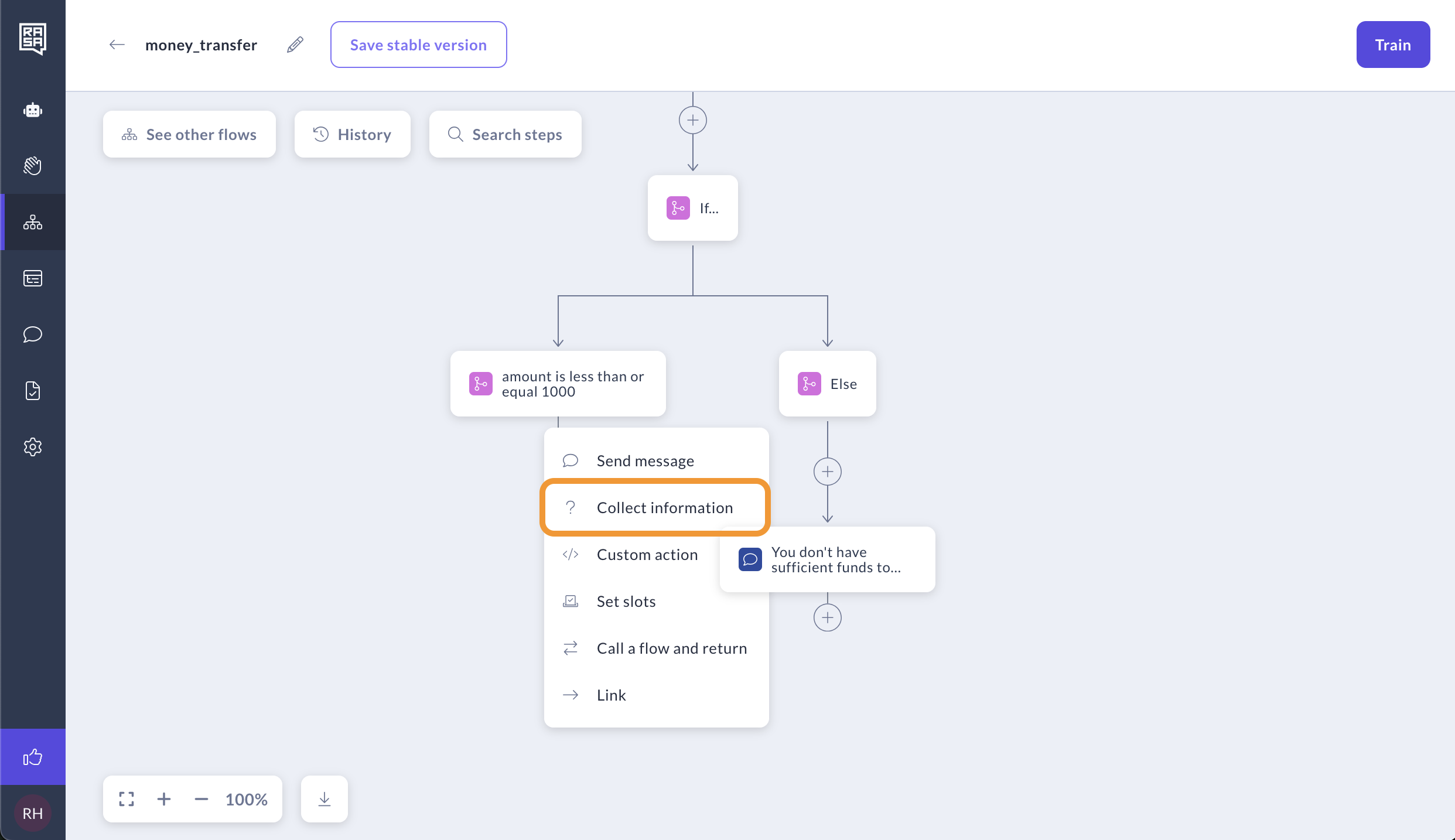The height and width of the screenshot is (840, 1455).
Task: Zoom out the canvas with minus
Action: 201,799
